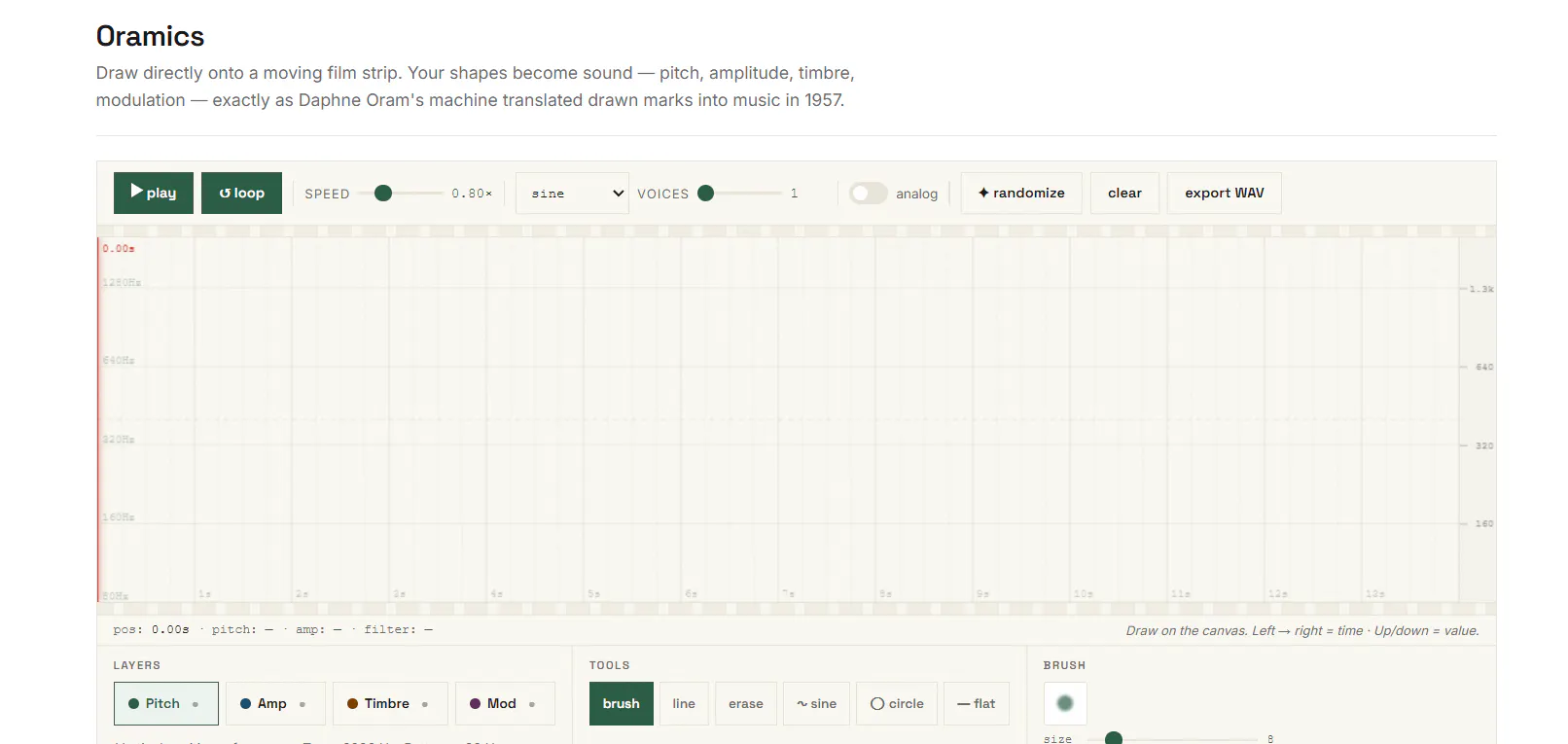This screenshot has height=744, width=1568.
Task: Click the 640 frequency label on right axis
Action: coord(1484,368)
